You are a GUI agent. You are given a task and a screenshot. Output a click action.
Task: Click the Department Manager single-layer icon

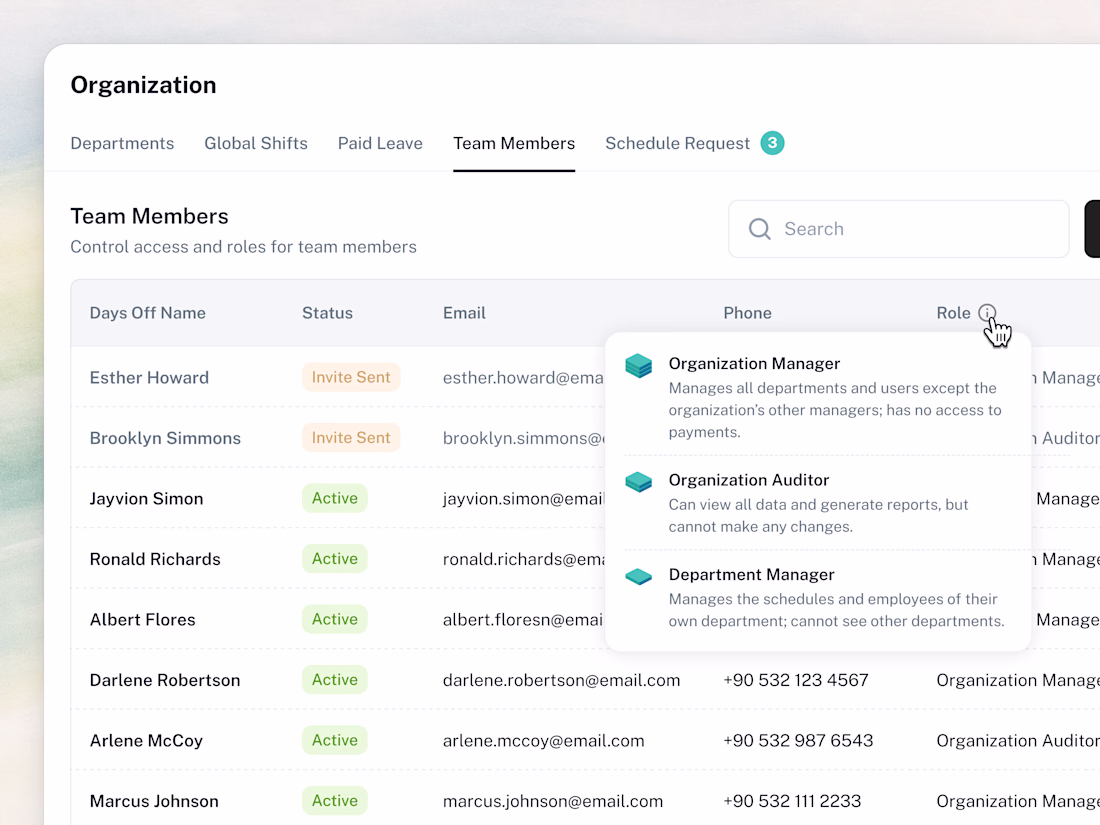point(638,577)
